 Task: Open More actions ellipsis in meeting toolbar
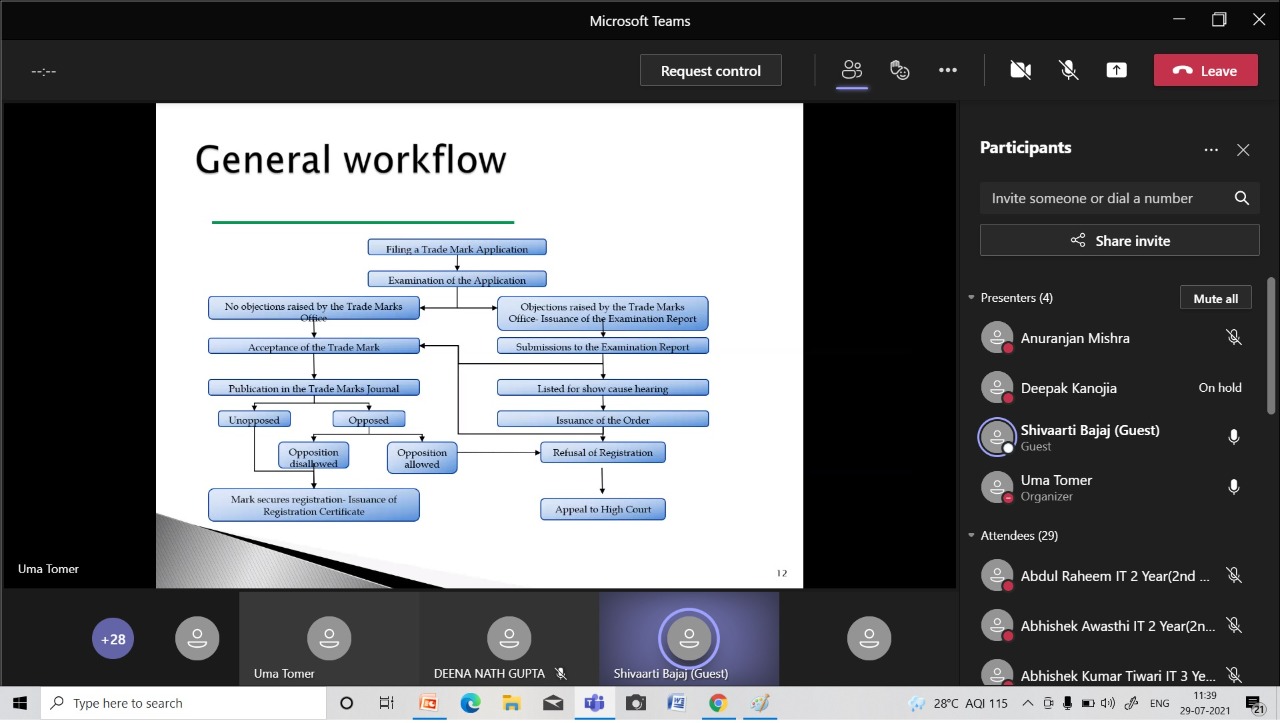coord(948,70)
